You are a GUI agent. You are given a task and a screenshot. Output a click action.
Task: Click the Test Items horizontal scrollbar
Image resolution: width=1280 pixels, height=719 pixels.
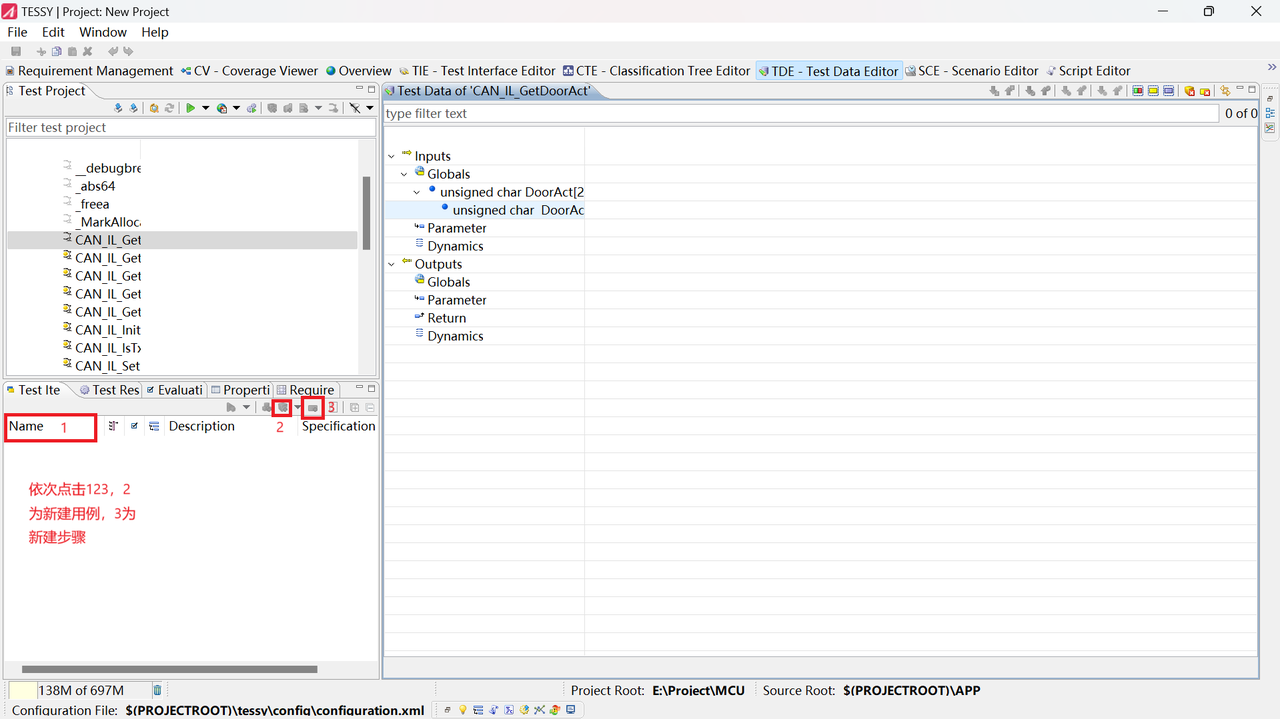169,670
